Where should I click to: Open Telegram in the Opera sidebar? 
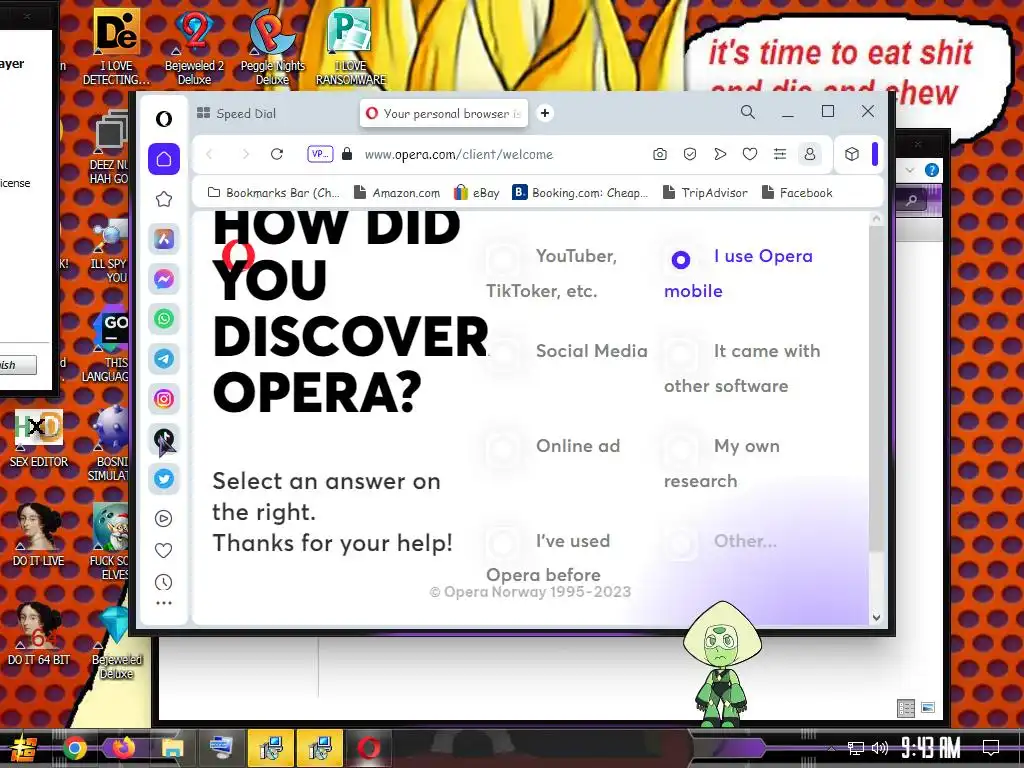point(164,359)
